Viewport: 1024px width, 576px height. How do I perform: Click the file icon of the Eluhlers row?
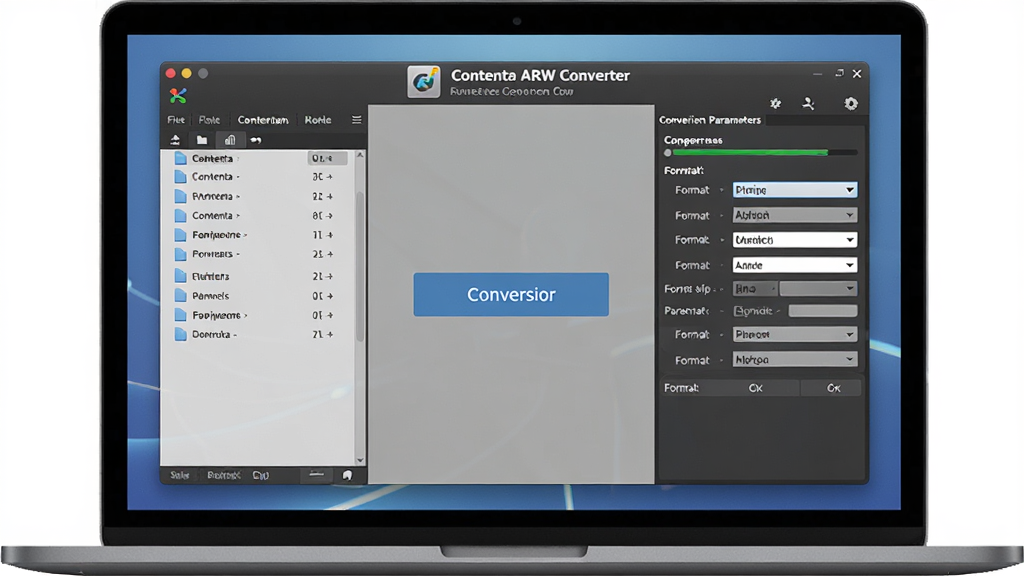point(181,276)
